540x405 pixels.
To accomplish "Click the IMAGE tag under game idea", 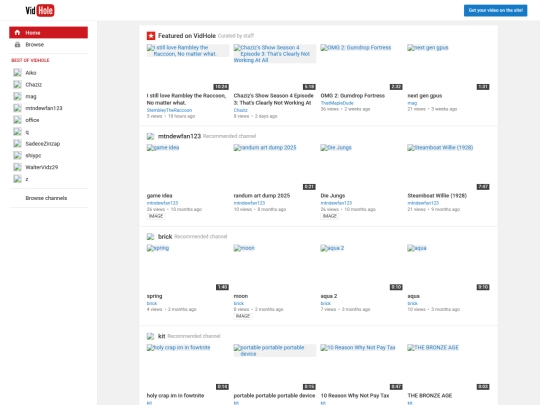I will (x=156, y=216).
